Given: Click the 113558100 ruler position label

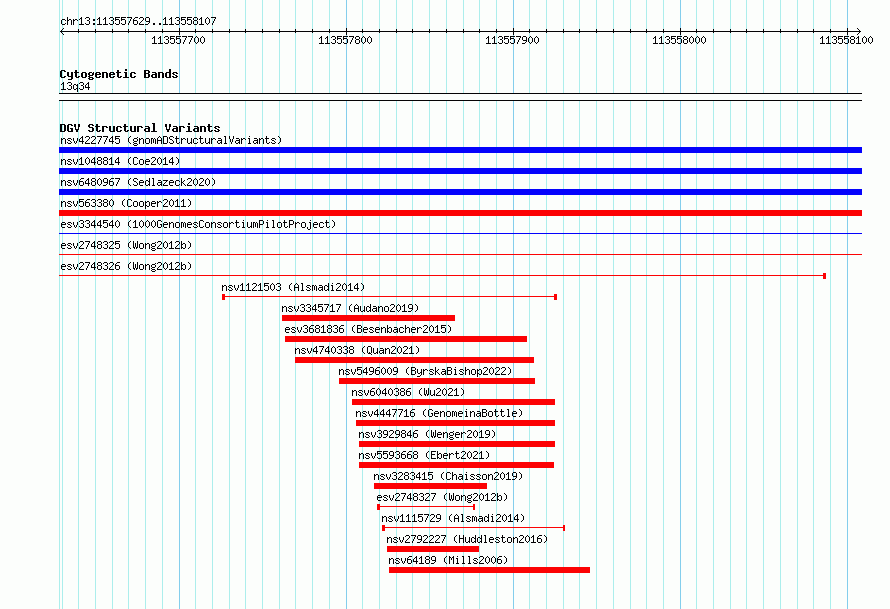Looking at the screenshot, I should [x=846, y=40].
